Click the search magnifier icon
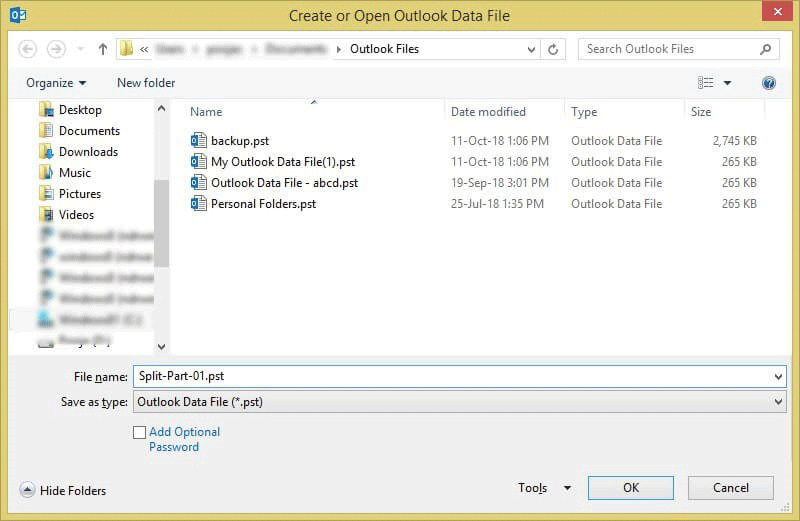 (765, 49)
